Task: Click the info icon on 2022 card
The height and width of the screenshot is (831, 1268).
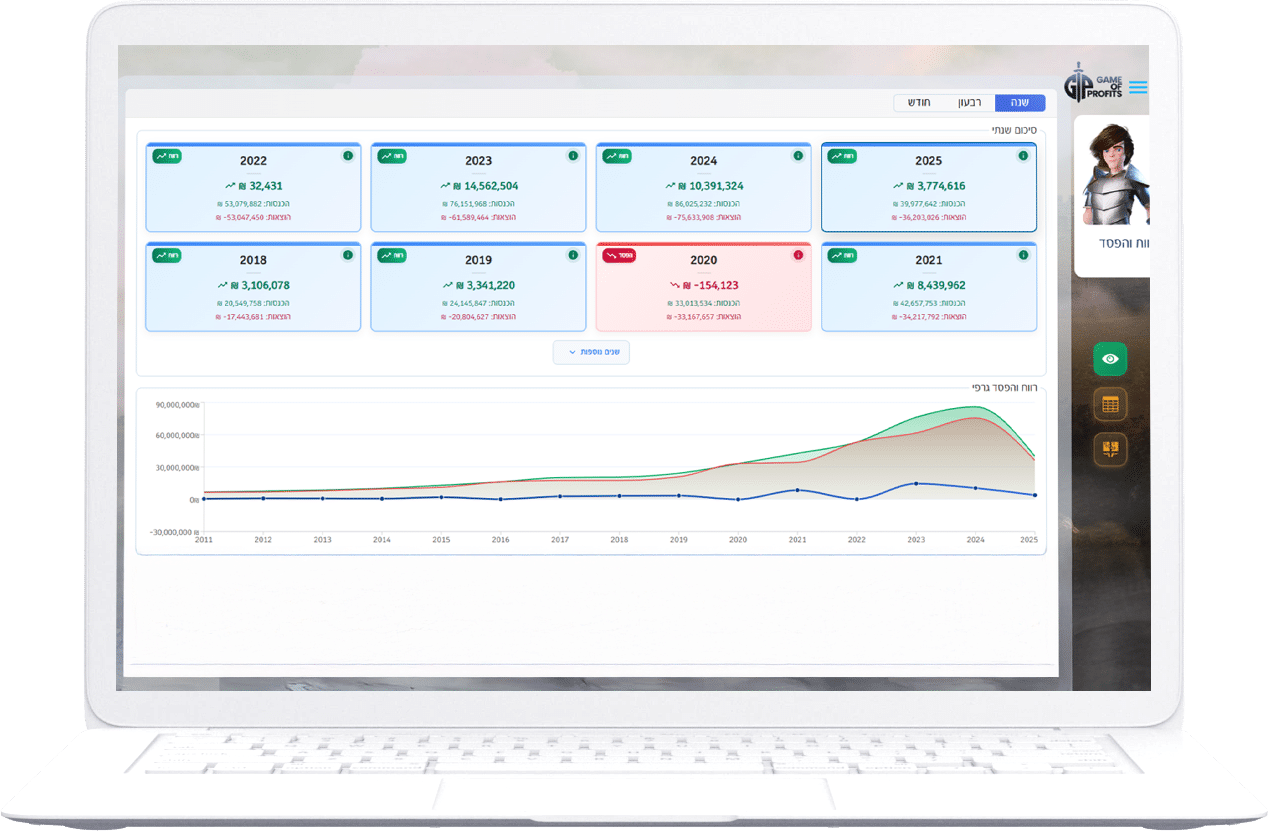Action: tap(348, 156)
